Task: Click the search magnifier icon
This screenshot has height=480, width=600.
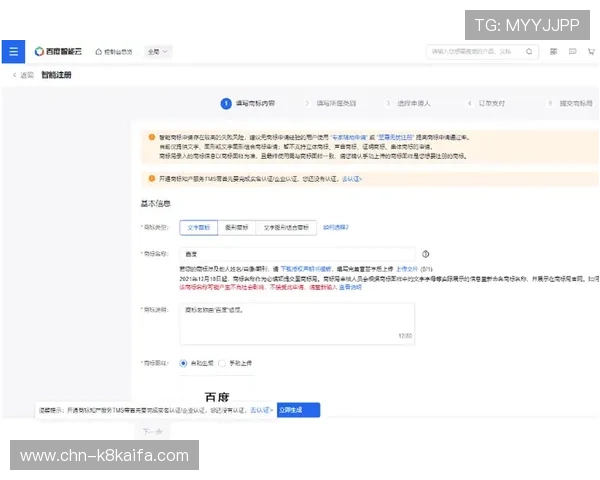Action: tap(529, 52)
